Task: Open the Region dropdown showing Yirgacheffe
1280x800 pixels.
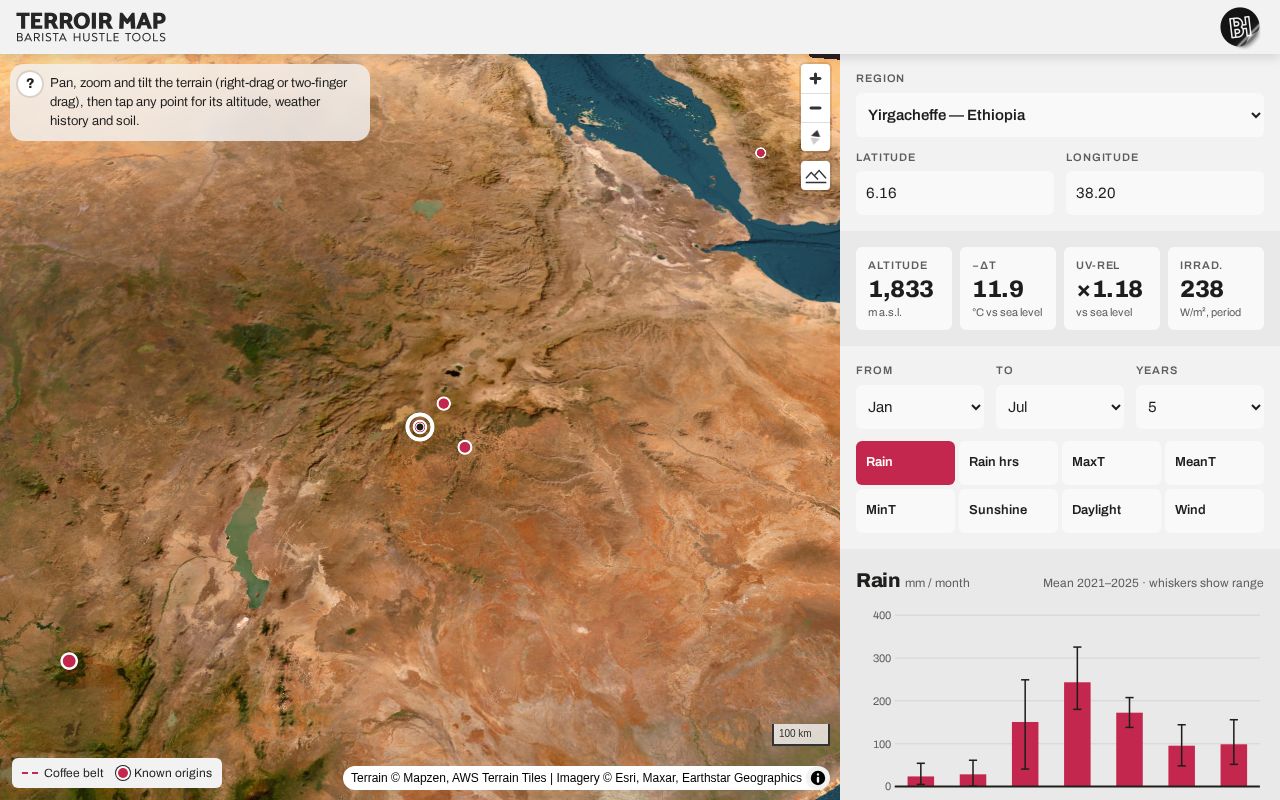Action: 1060,115
